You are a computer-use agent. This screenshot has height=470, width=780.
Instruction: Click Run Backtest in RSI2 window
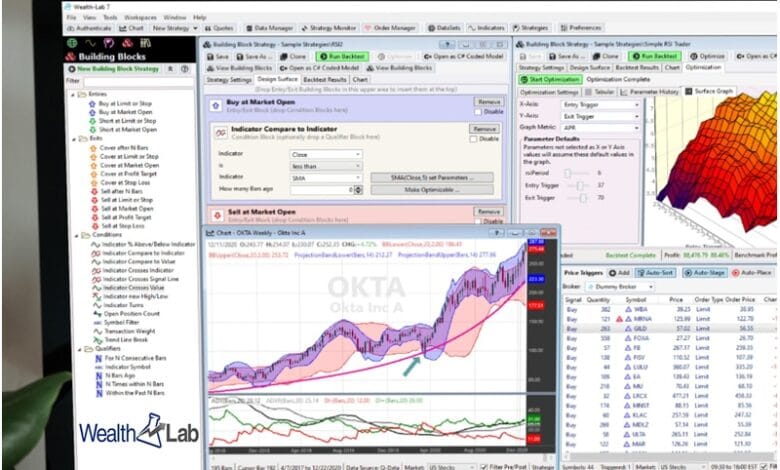pos(349,56)
